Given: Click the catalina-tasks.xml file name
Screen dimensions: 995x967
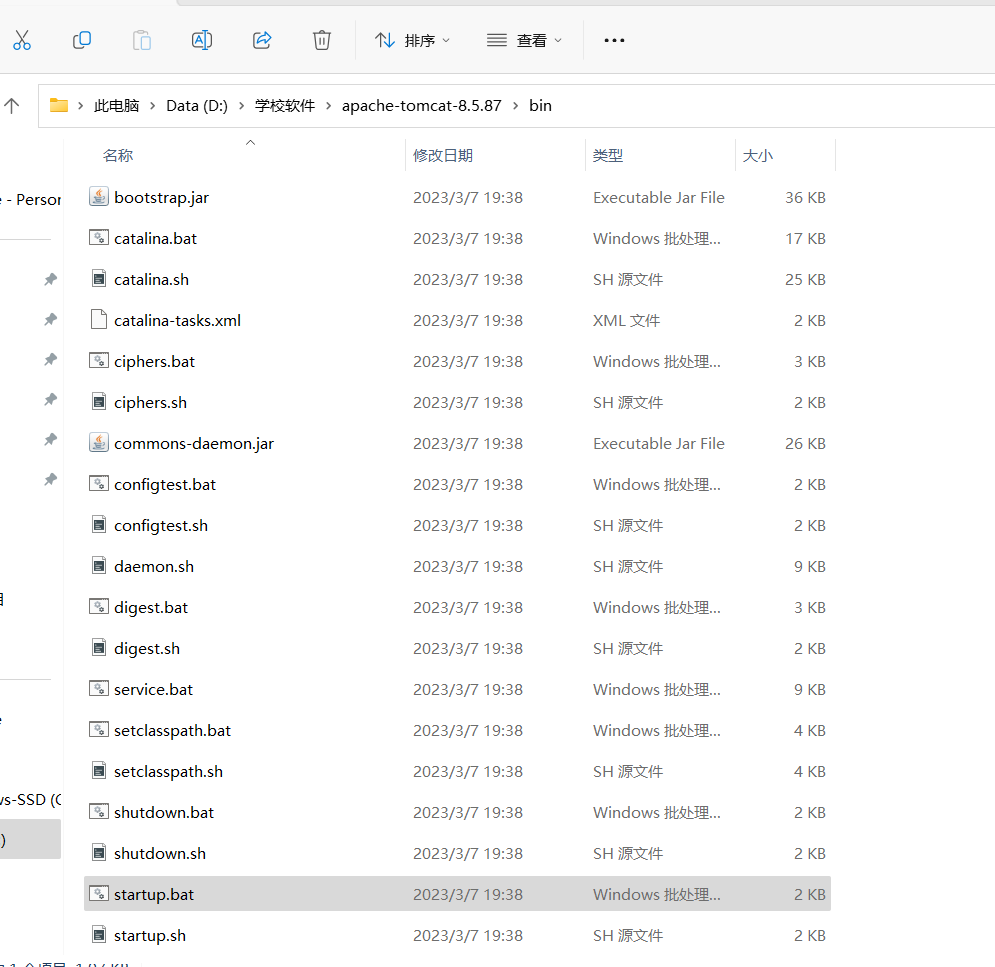Looking at the screenshot, I should pyautogui.click(x=178, y=320).
